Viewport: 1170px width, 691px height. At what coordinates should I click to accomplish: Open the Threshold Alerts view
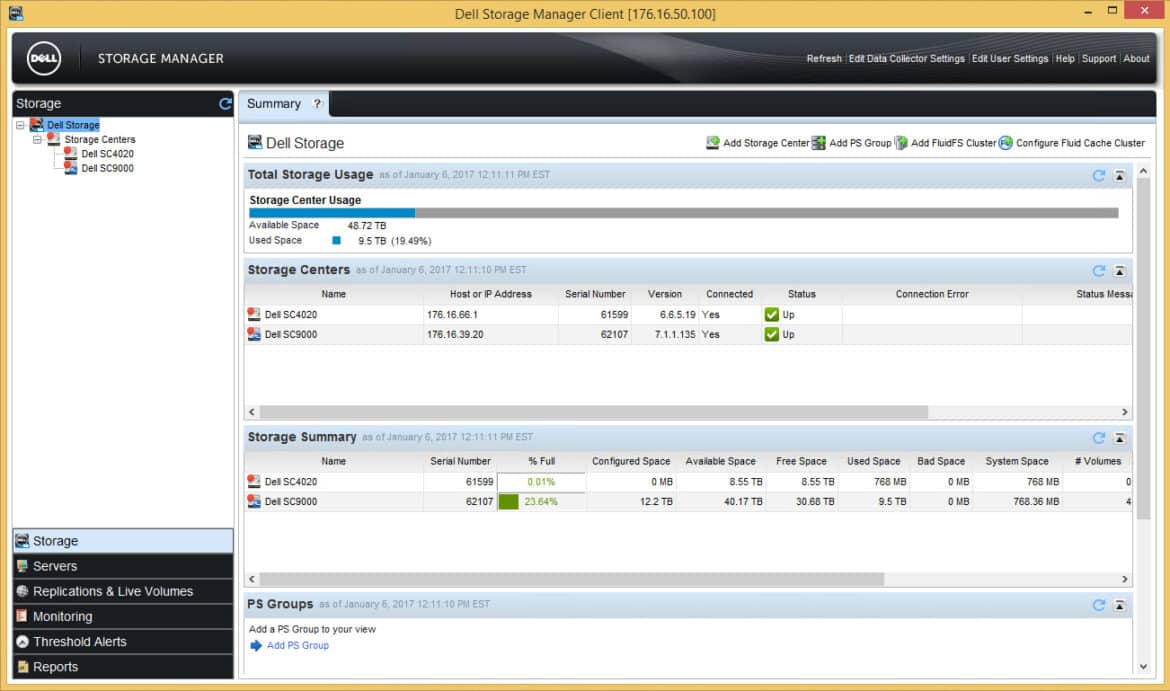click(123, 642)
